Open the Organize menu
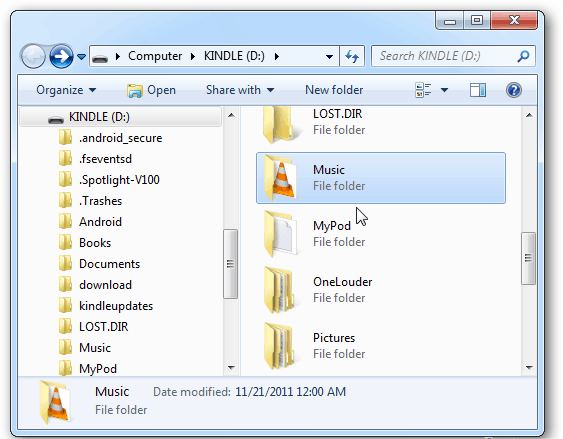 [x=66, y=90]
